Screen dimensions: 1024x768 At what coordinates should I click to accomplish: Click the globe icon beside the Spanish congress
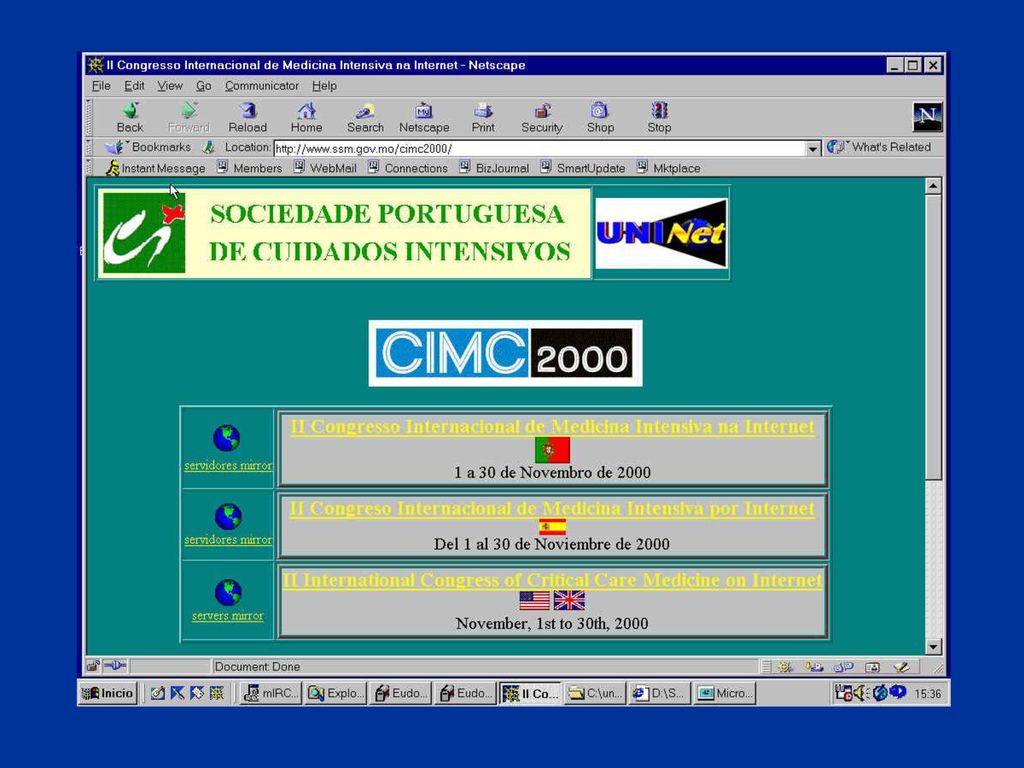click(228, 517)
